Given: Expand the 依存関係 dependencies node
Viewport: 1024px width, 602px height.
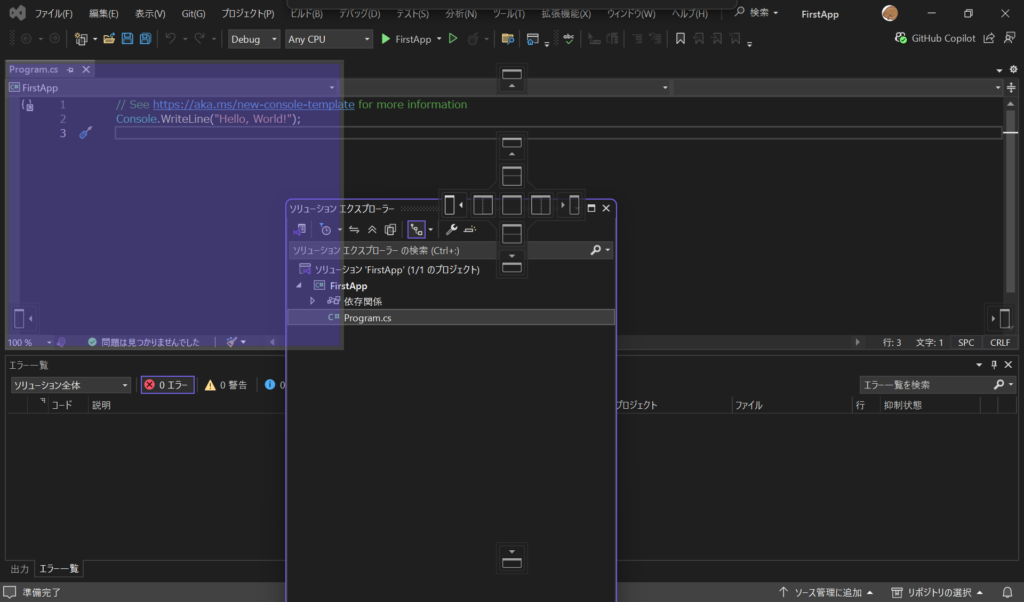Looking at the screenshot, I should coord(312,301).
